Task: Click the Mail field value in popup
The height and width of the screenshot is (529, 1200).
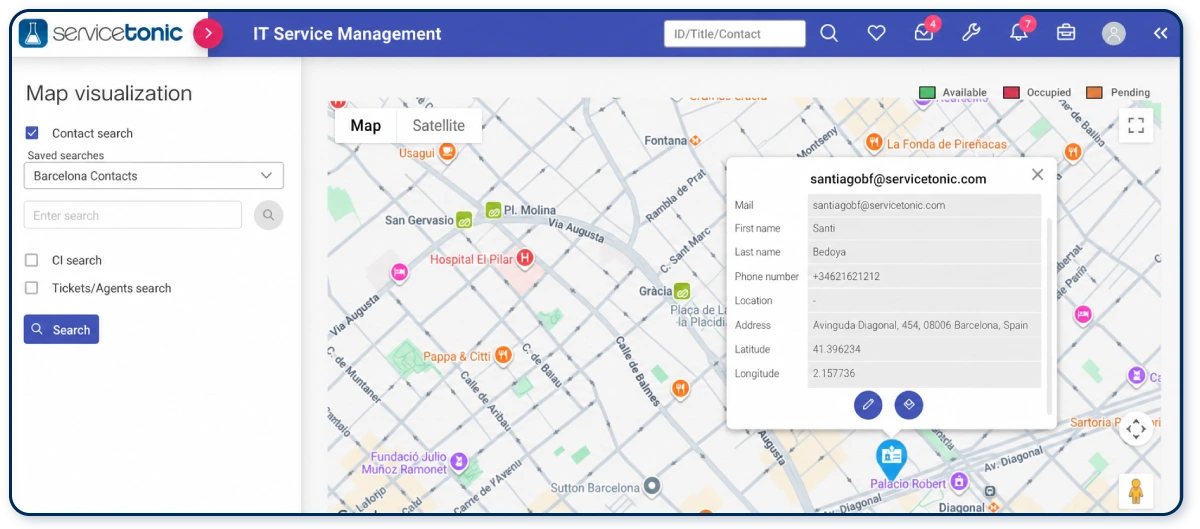Action: point(924,205)
